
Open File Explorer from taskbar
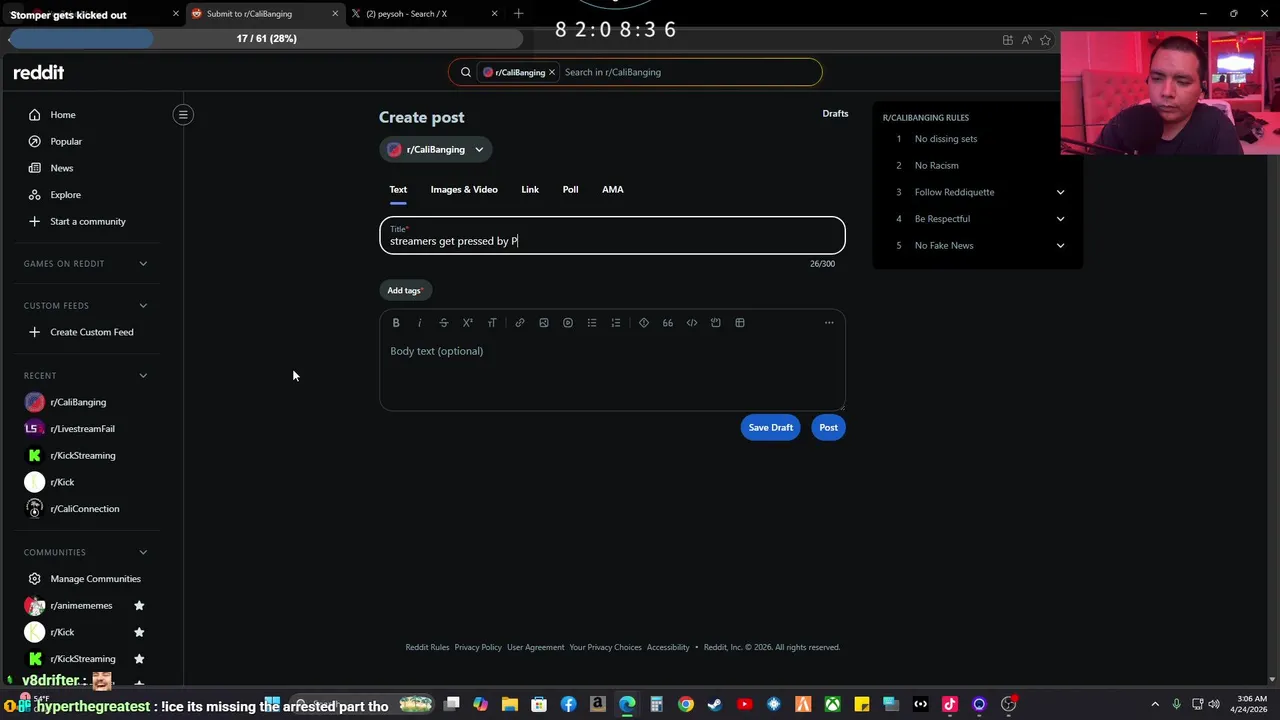(x=510, y=704)
